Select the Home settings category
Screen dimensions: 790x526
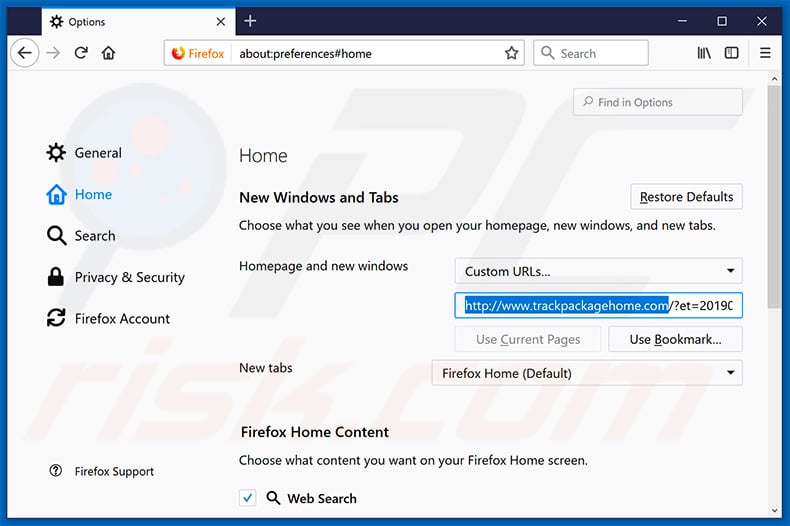(79, 194)
